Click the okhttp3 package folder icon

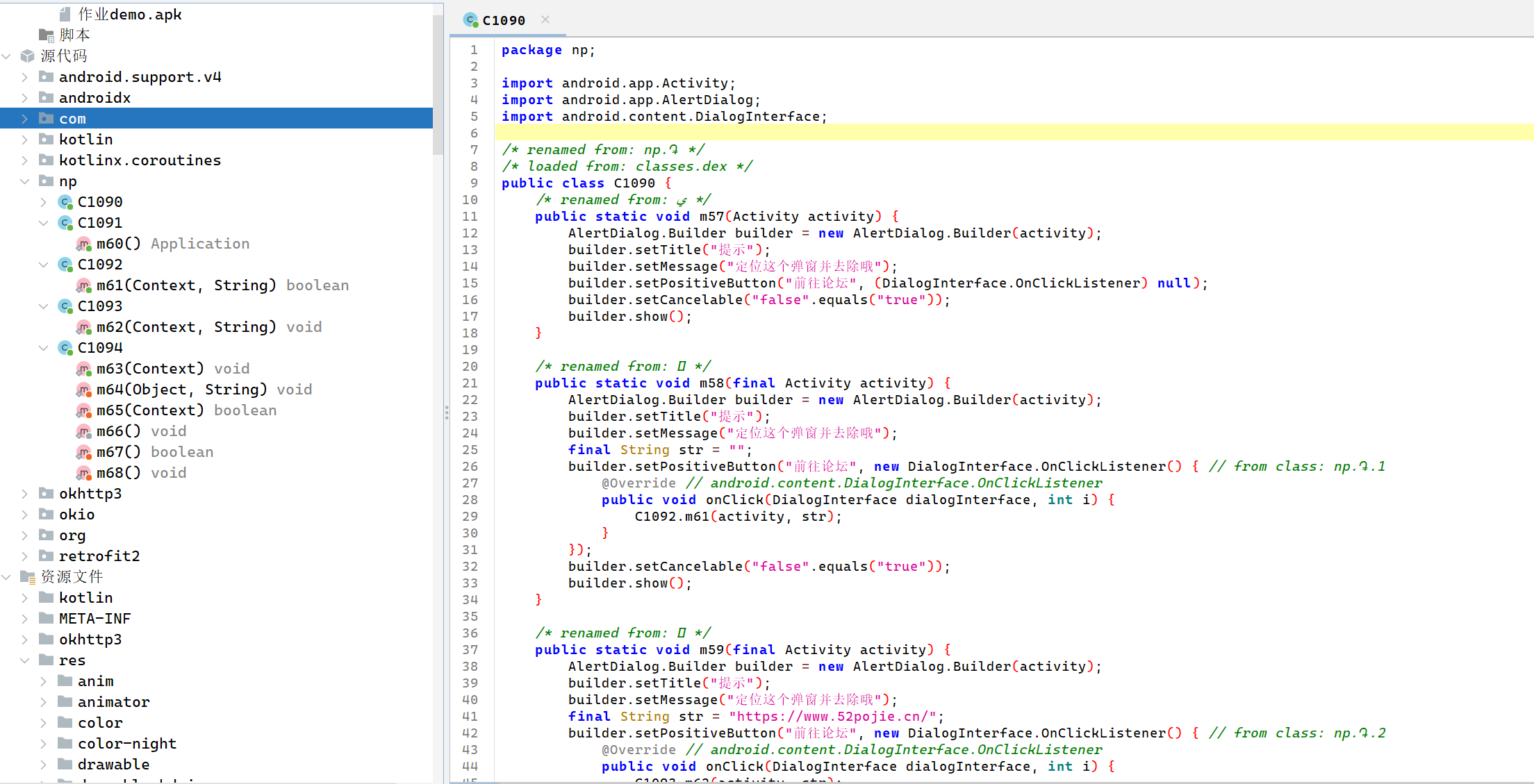[x=47, y=494]
